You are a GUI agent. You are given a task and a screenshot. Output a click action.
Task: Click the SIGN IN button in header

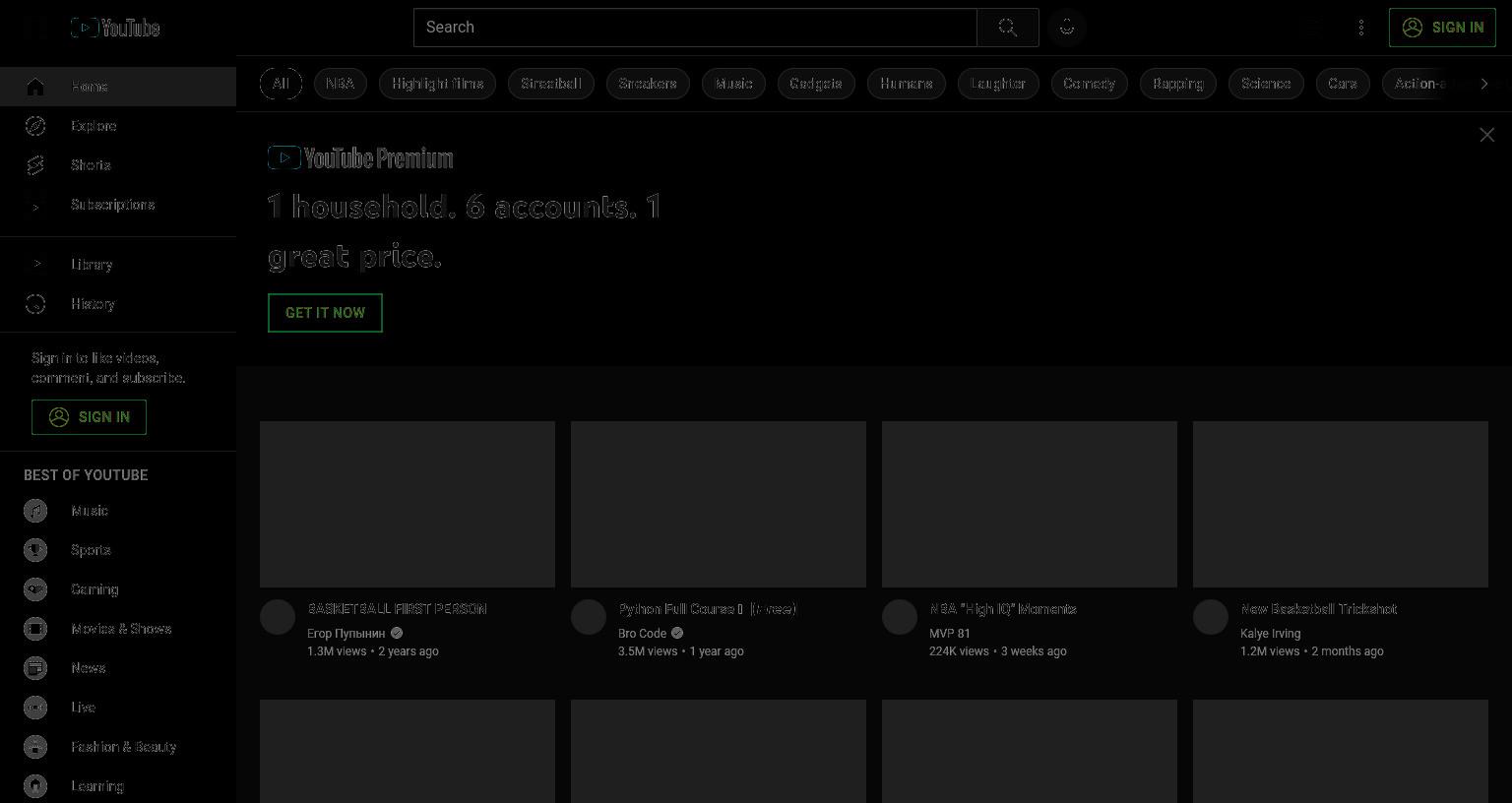point(1442,28)
